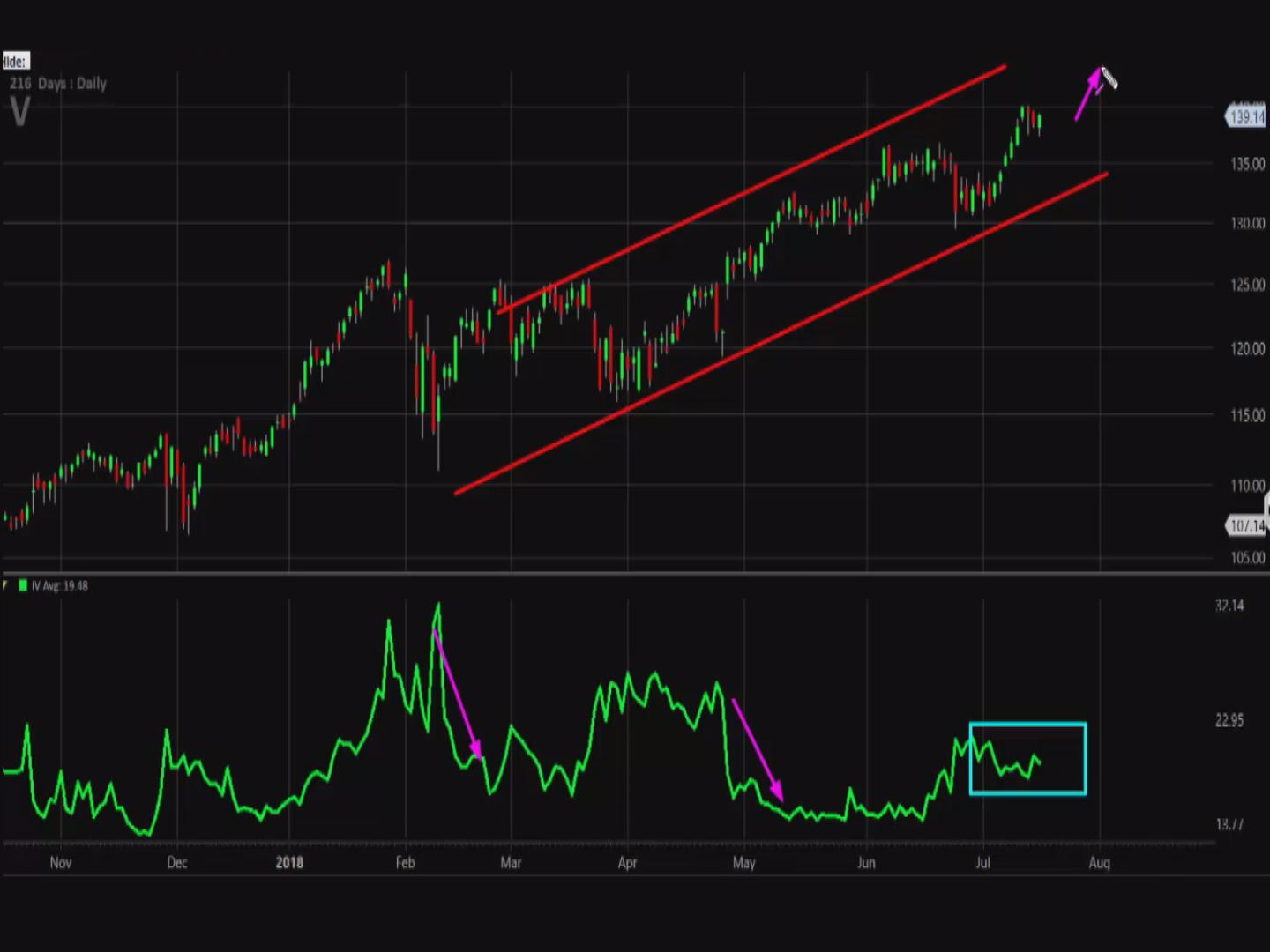Image resolution: width=1270 pixels, height=952 pixels.
Task: Click the '216 Days : Daily' timeframe text
Action: [58, 84]
